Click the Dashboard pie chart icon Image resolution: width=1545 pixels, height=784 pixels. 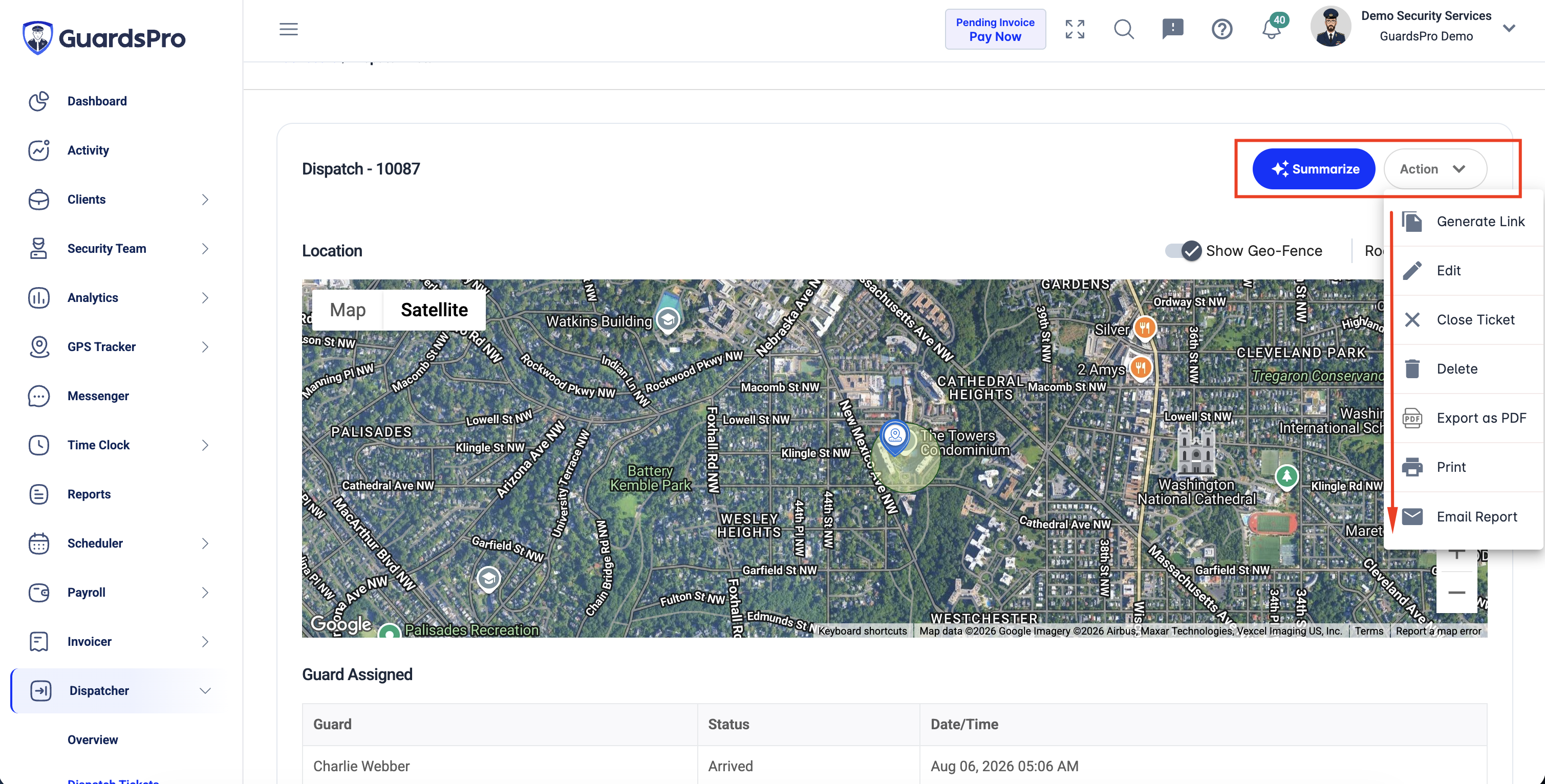pos(39,101)
